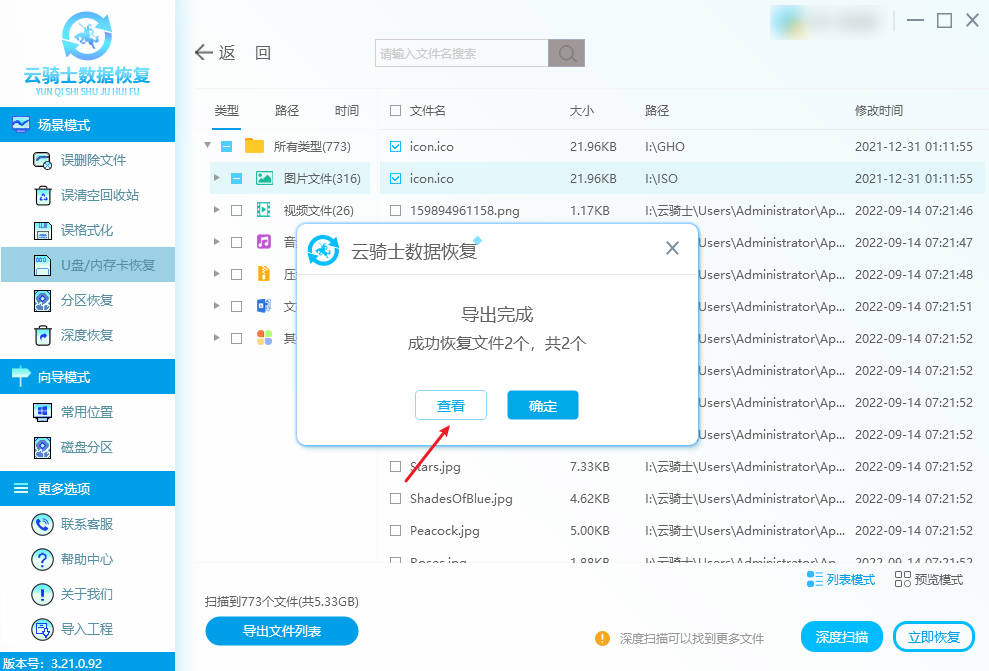Screen dimensions: 989x671
Task: Click 查看 button in dialog
Action: pyautogui.click(x=451, y=405)
